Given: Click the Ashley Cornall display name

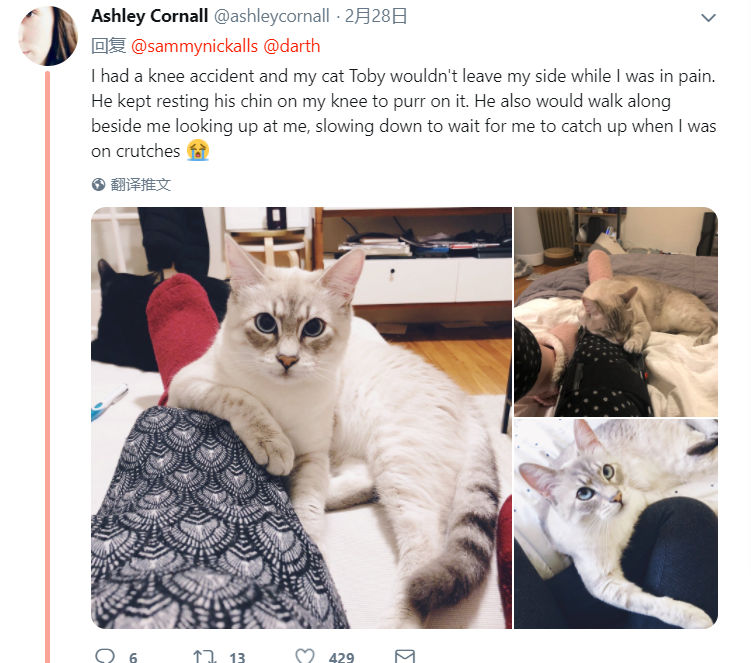Looking at the screenshot, I should pos(149,16).
